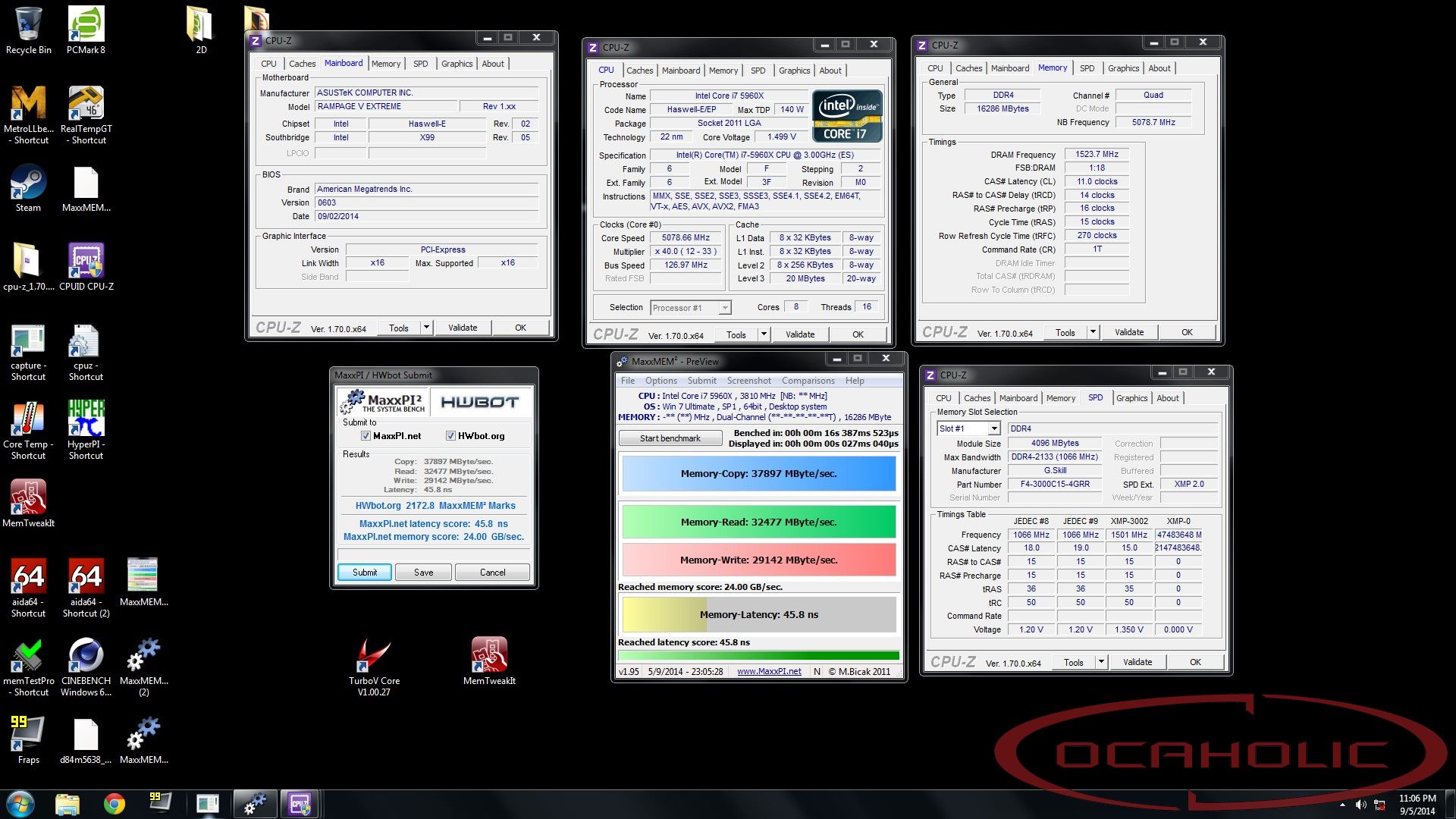The image size is (1456, 819).
Task: Open the Graphics tab in Memory CPU-Z window
Action: coord(1123,68)
